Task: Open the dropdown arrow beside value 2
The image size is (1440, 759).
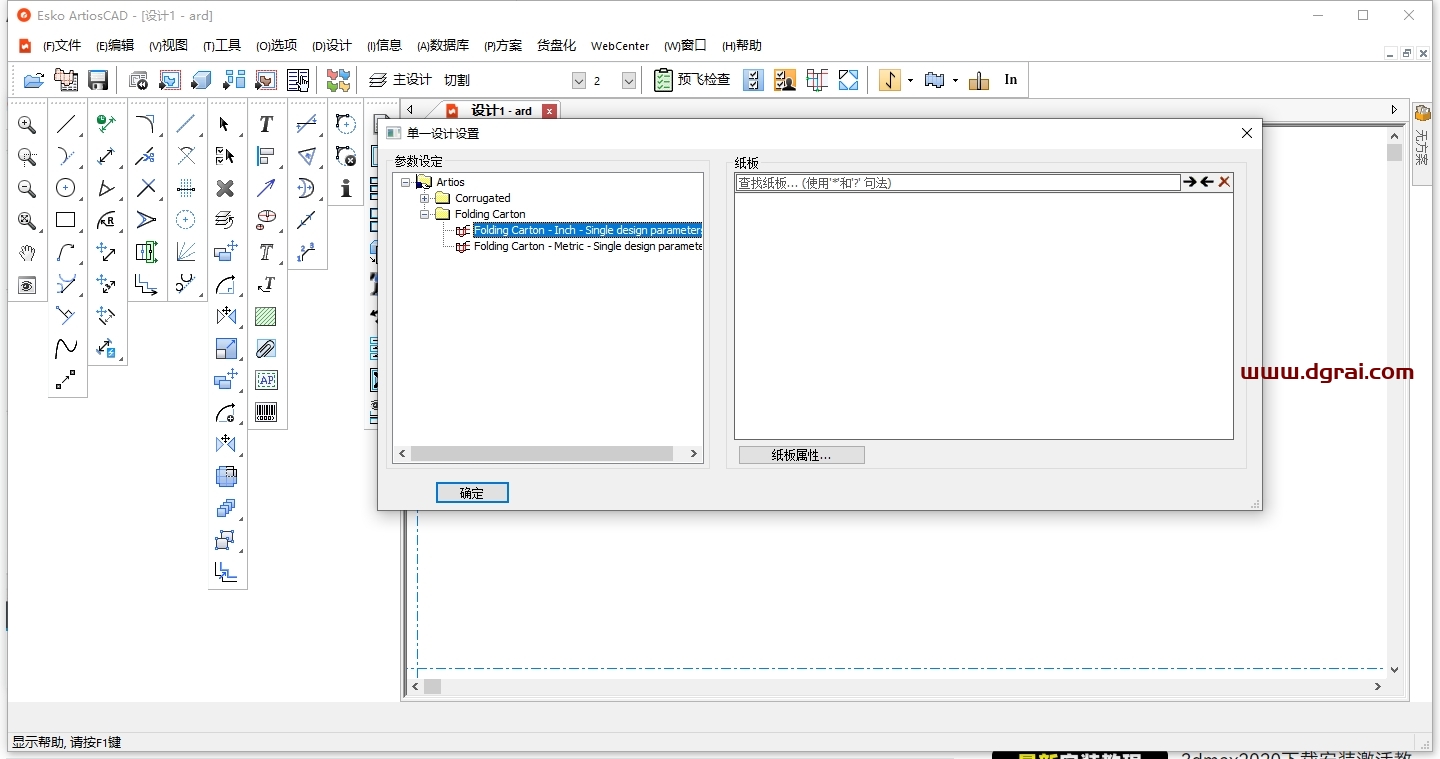Action: click(x=629, y=81)
